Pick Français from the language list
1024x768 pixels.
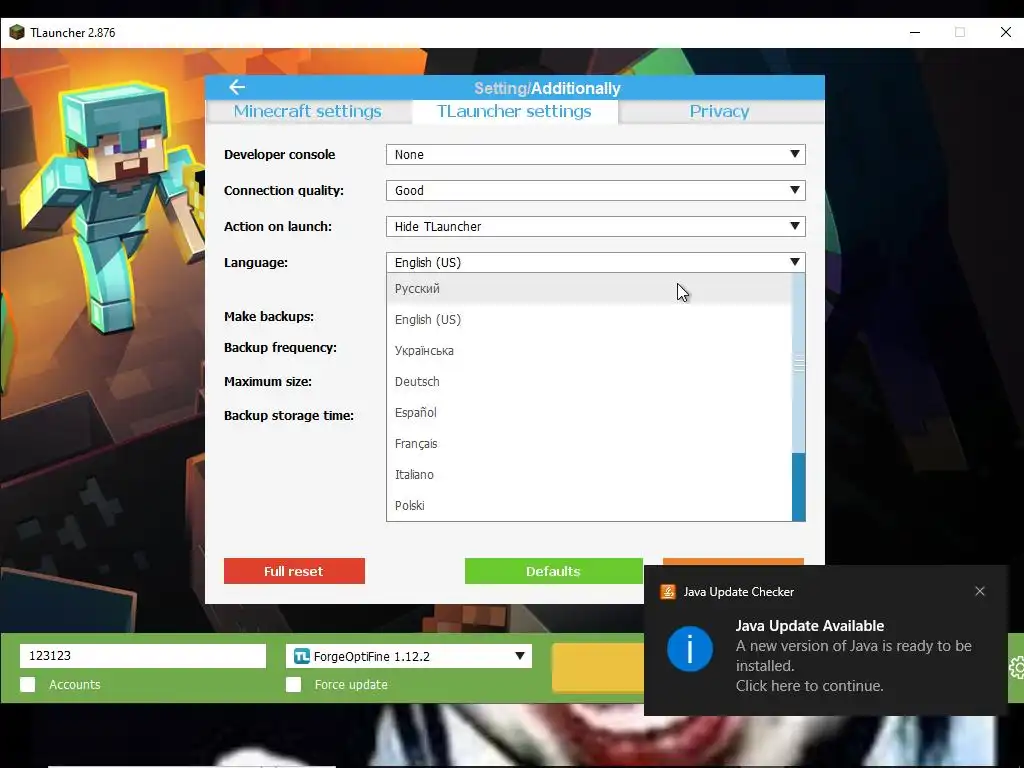pyautogui.click(x=589, y=443)
